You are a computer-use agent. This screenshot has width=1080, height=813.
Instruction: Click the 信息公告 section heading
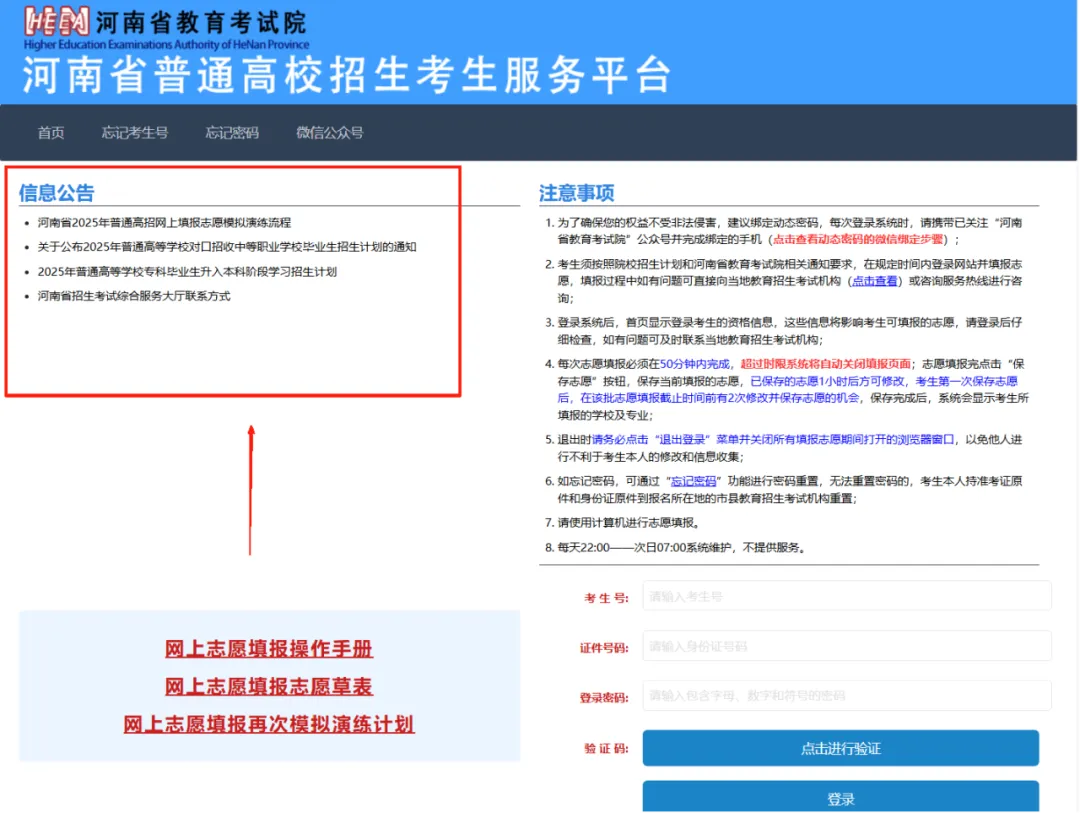pos(56,193)
